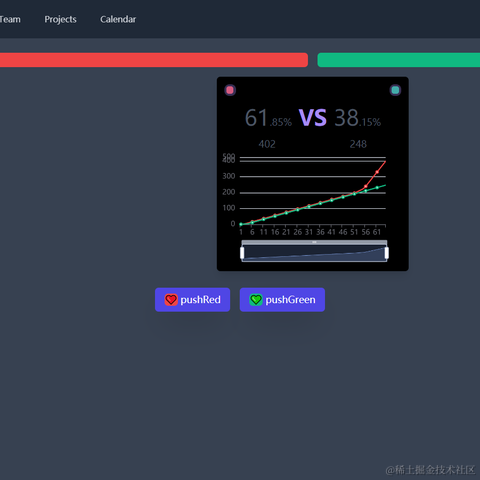The image size is (480, 480).
Task: Click the 61.85% red percentage text
Action: point(268,118)
